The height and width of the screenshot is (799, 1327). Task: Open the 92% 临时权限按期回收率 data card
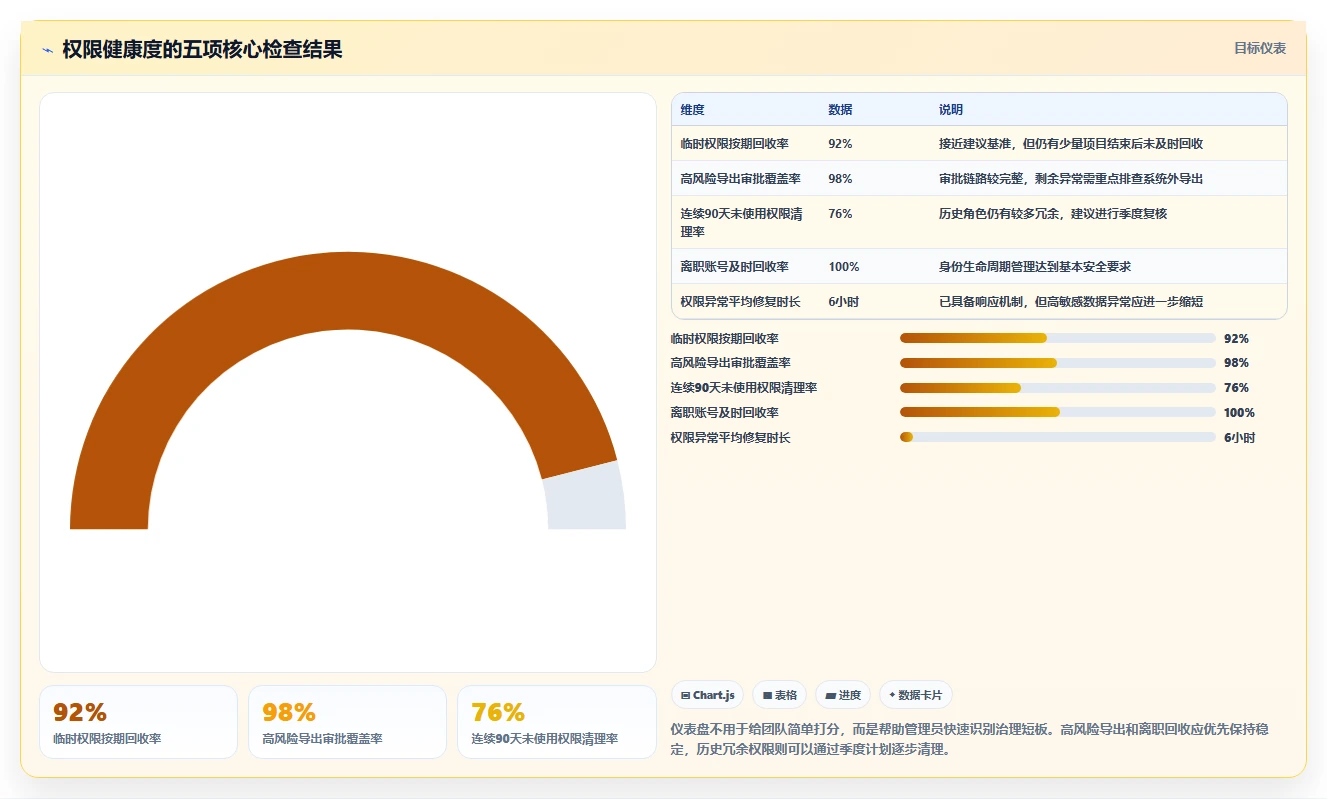click(138, 722)
